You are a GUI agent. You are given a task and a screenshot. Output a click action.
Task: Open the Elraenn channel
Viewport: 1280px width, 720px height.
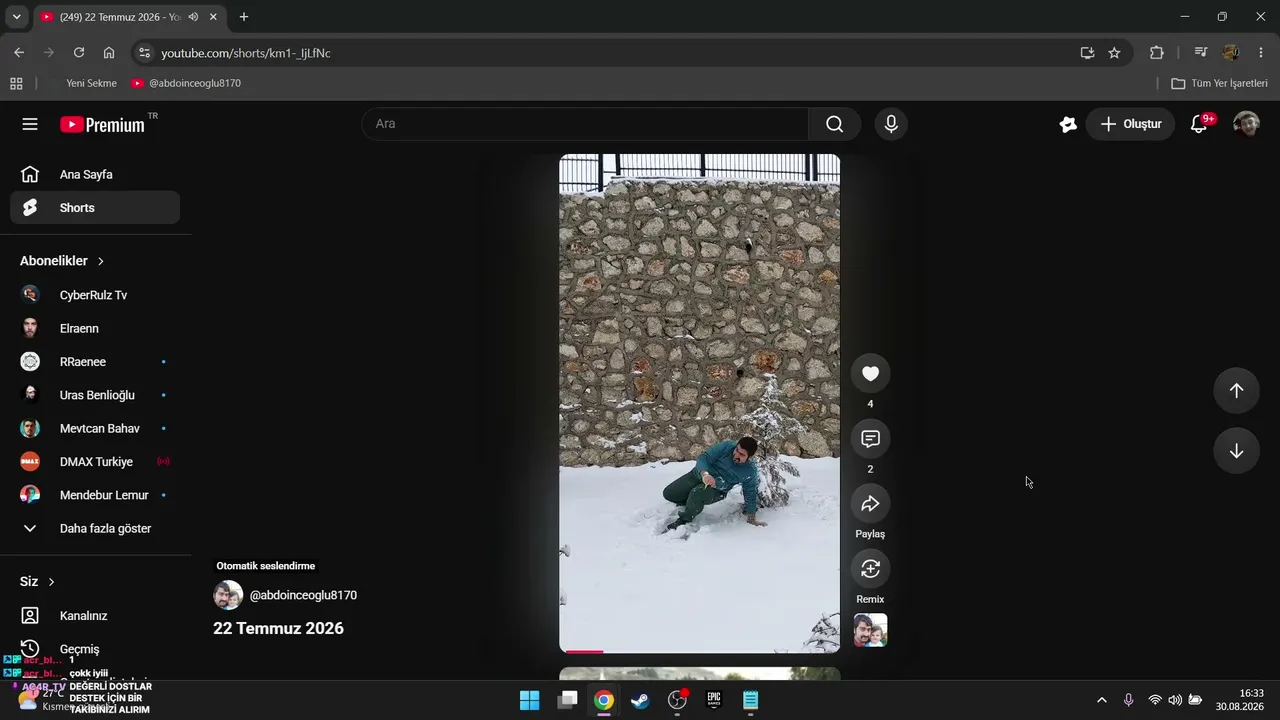tap(95, 328)
